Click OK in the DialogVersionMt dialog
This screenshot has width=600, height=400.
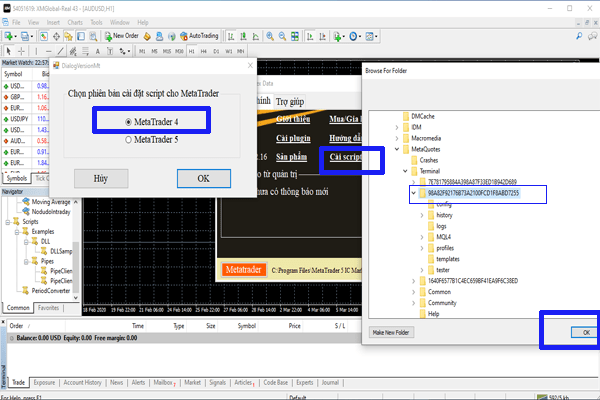204,178
